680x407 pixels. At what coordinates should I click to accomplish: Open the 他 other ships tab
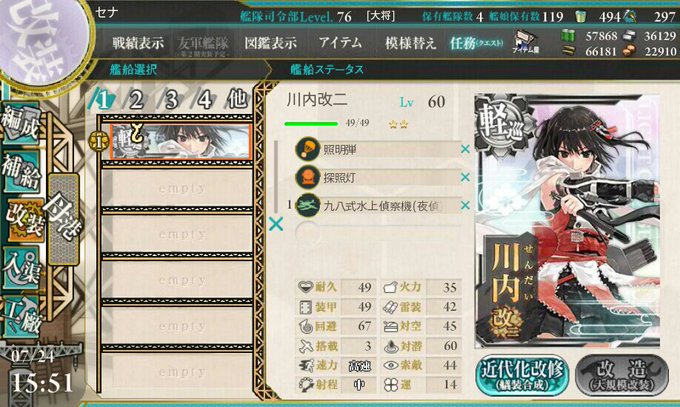pos(237,99)
